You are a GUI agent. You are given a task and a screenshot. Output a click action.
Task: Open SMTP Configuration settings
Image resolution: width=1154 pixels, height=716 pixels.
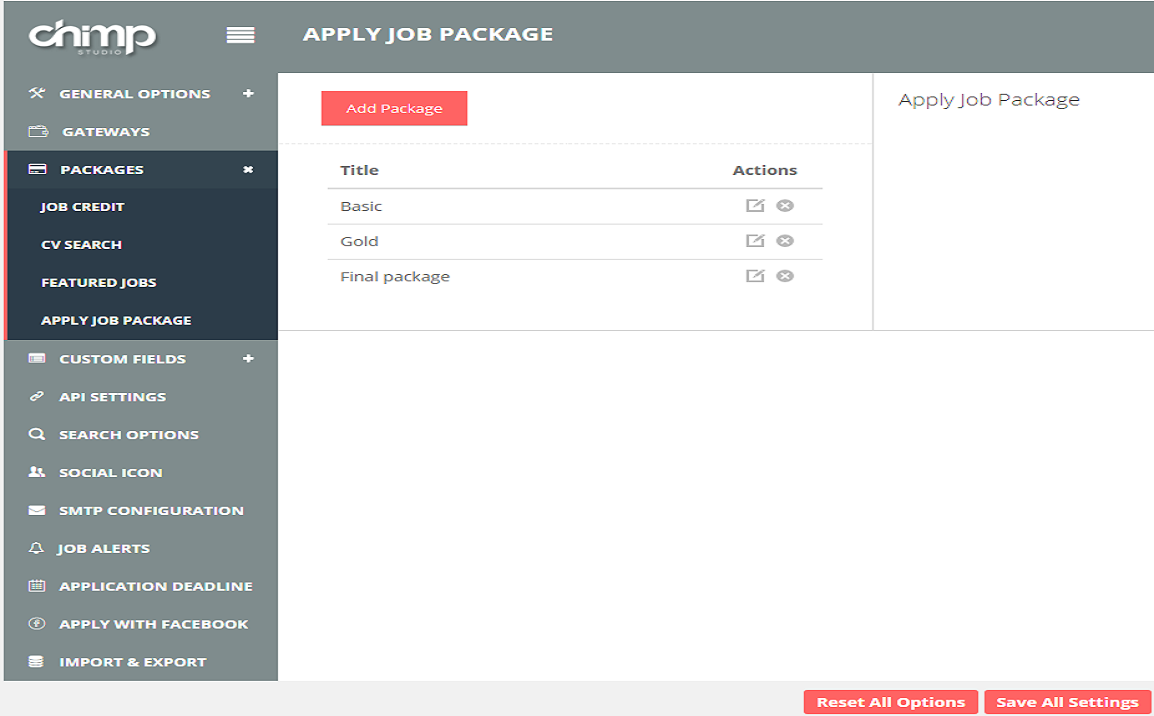tap(150, 511)
